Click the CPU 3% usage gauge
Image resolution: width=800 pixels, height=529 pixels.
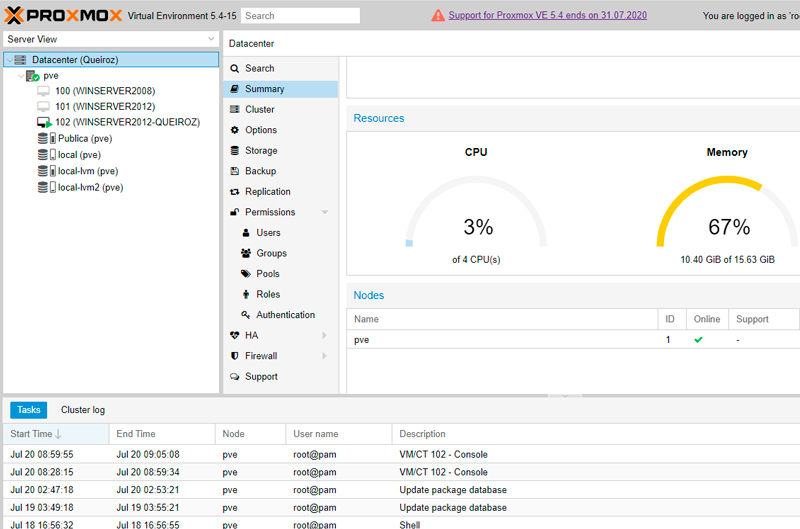(476, 212)
